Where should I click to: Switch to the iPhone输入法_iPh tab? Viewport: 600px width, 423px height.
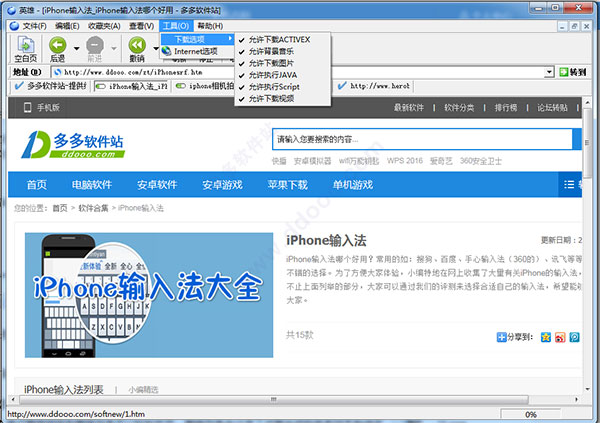[132, 86]
